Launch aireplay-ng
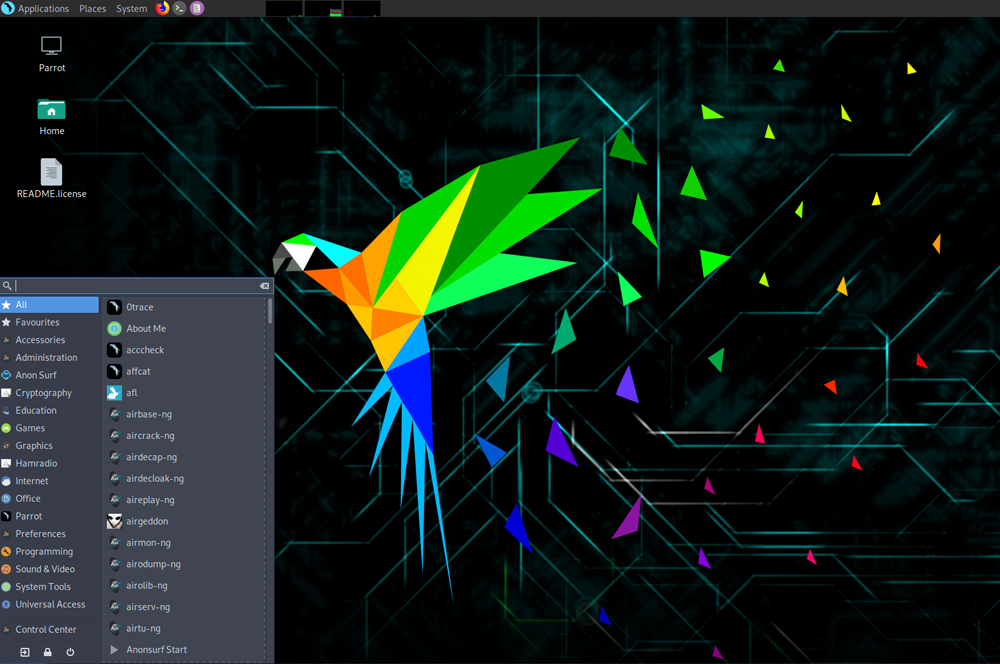Image resolution: width=1000 pixels, height=664 pixels. pos(185,499)
